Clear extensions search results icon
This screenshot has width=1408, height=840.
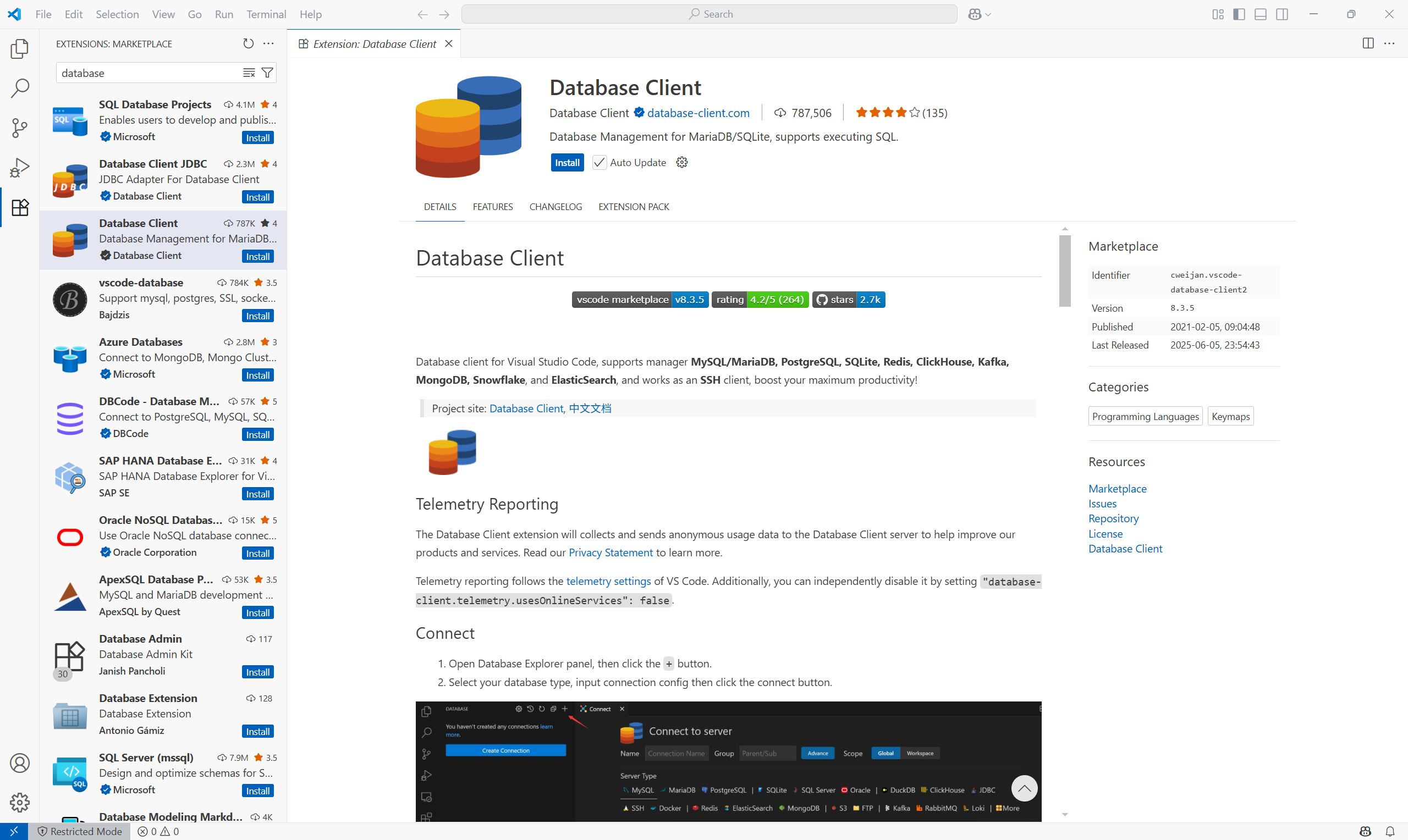pos(249,73)
